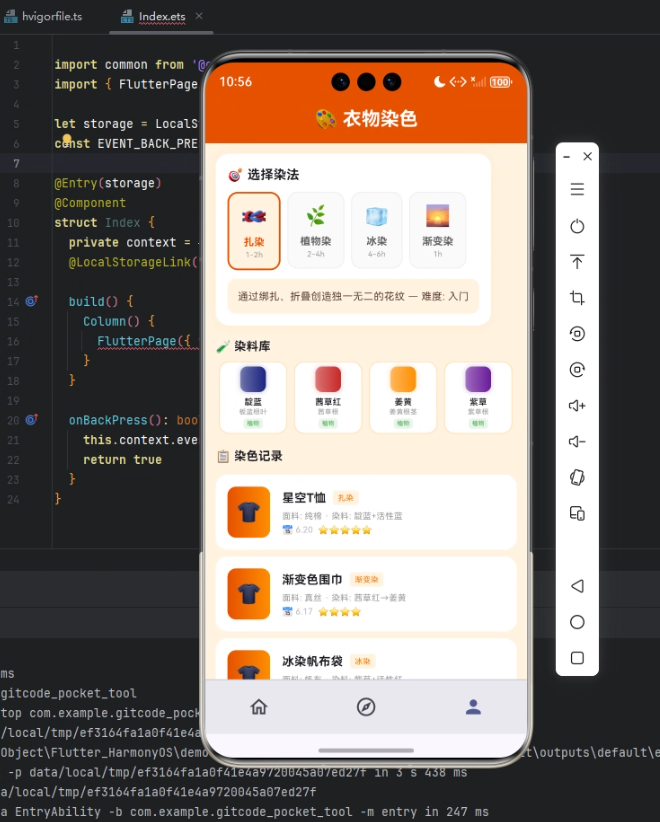Open the 星空T恤 dyeing record
Image resolution: width=660 pixels, height=822 pixels.
click(x=366, y=512)
